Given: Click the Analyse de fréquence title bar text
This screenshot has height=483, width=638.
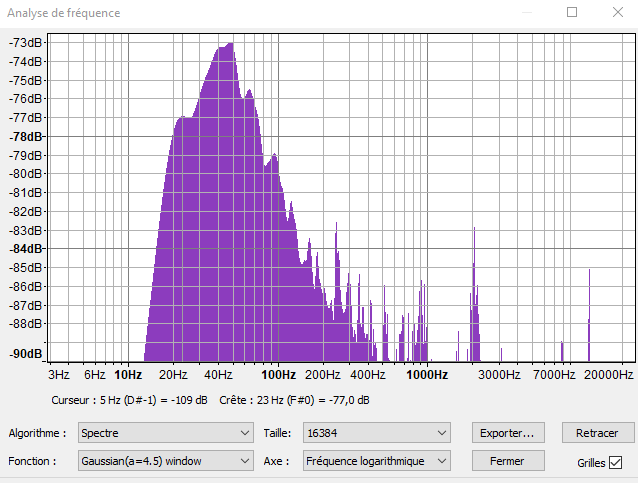Looking at the screenshot, I should (x=64, y=13).
